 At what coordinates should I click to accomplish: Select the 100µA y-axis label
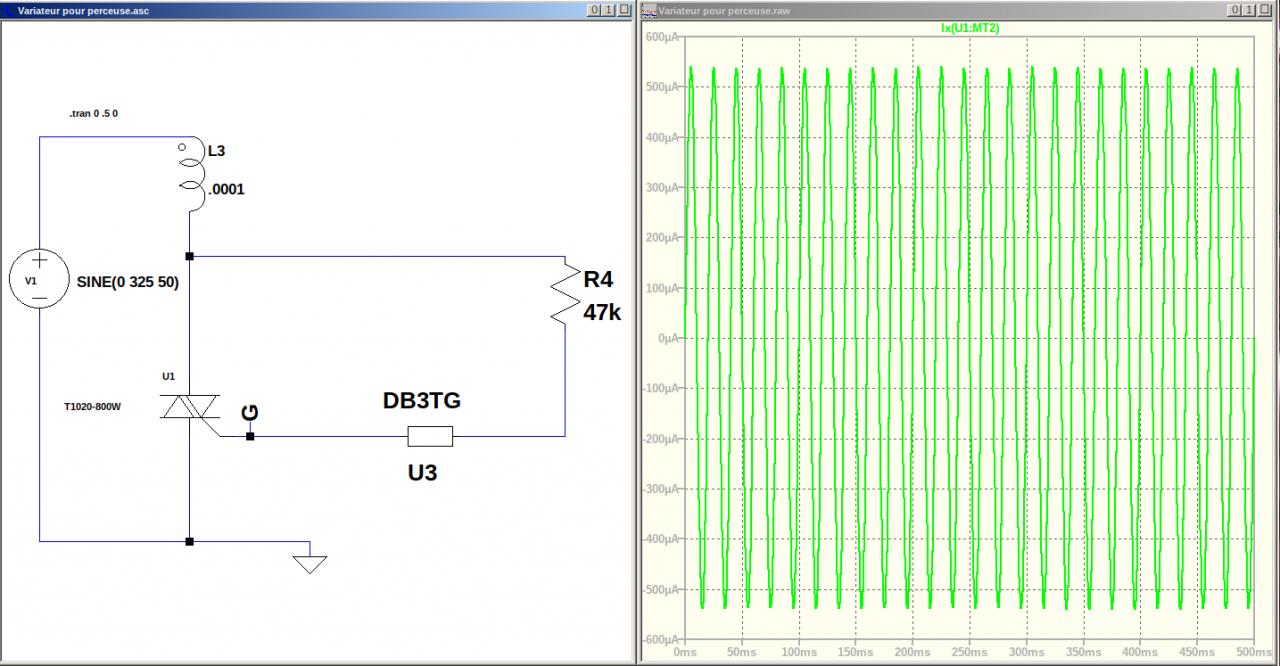(x=662, y=288)
